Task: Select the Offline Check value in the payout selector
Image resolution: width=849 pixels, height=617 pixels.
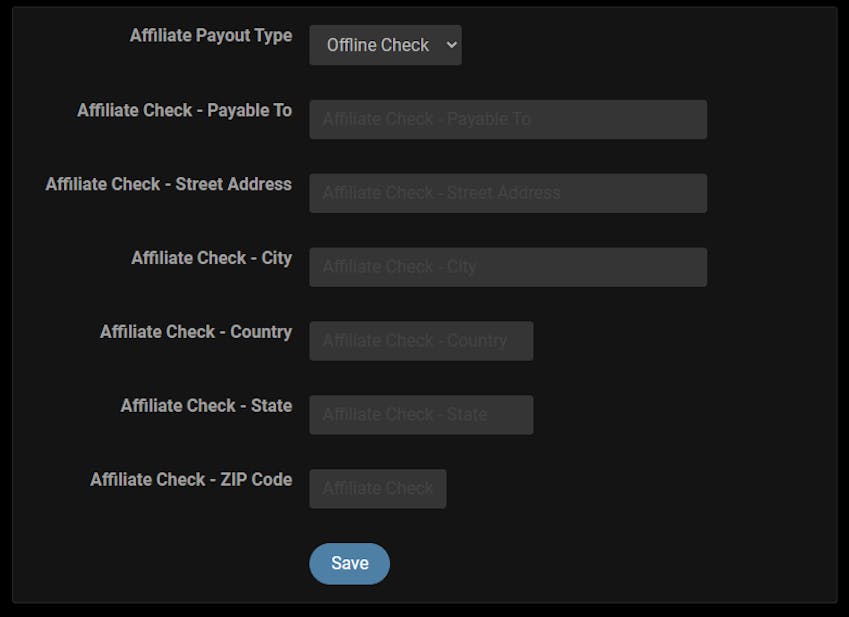Action: 377,45
